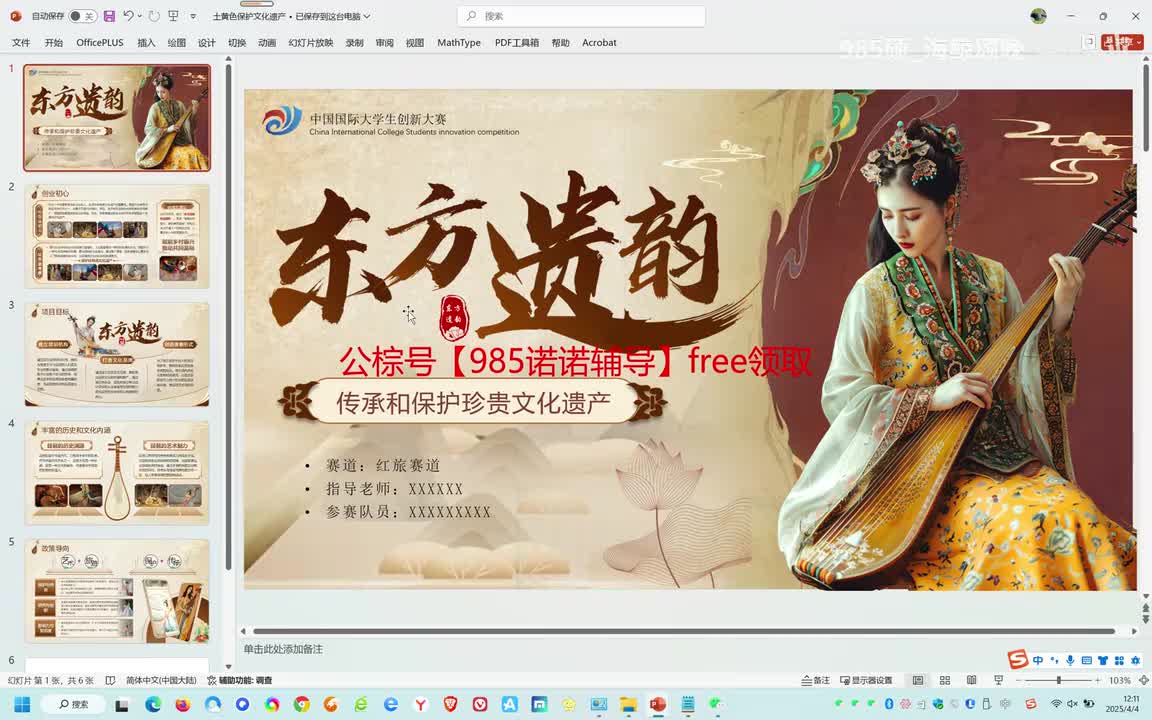Click the 简体中文(中国大陆) language indicator

coord(161,680)
